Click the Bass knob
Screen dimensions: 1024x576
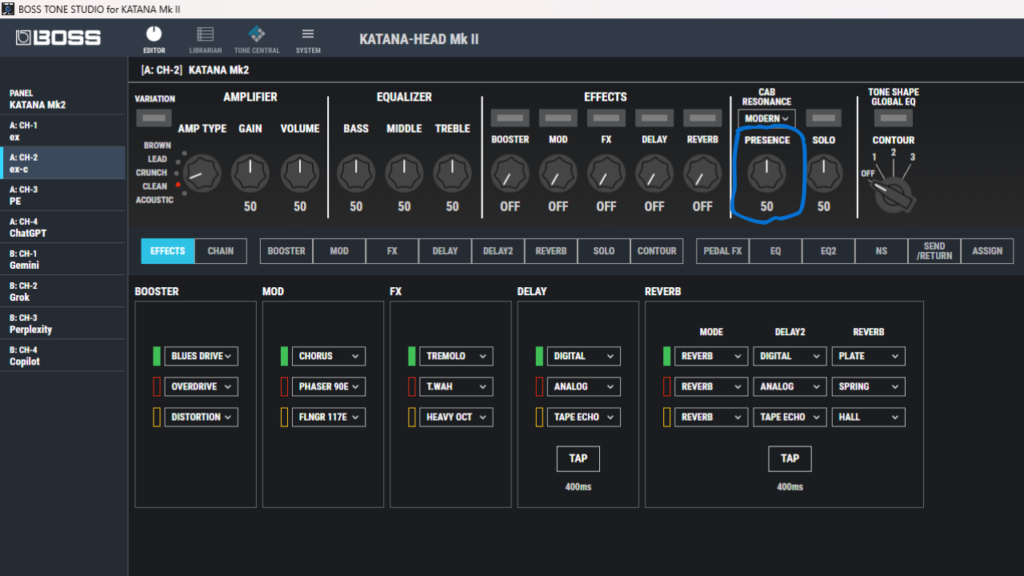[x=356, y=174]
